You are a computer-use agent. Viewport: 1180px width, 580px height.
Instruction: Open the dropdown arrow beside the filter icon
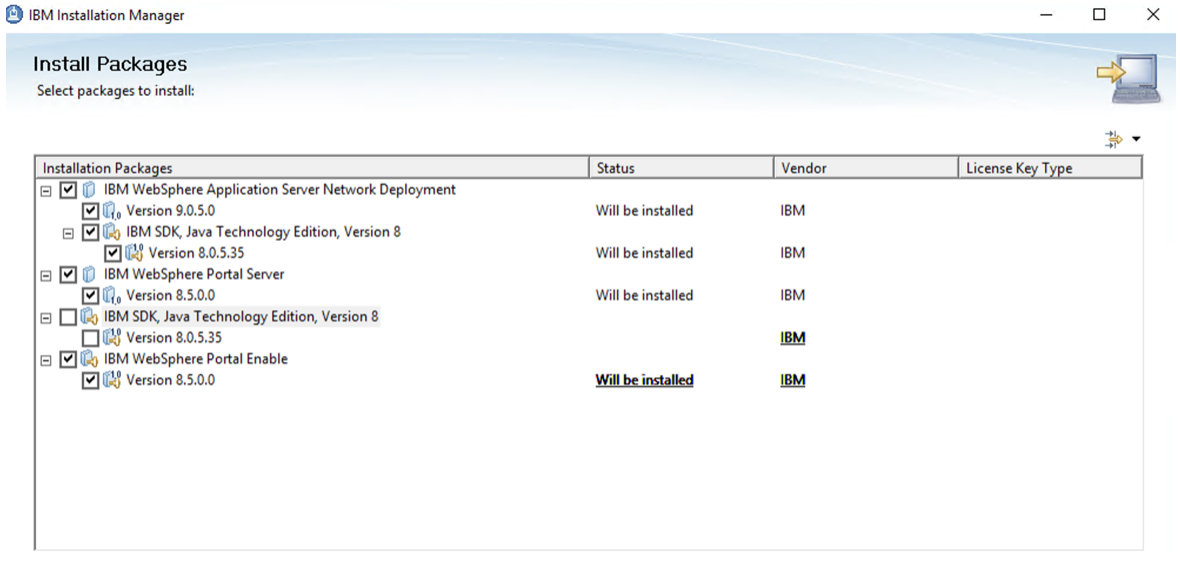[1136, 139]
